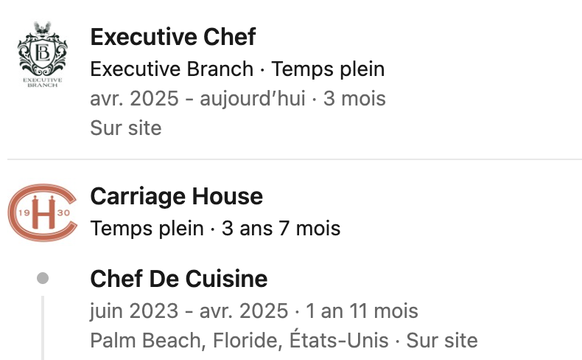This screenshot has width=582, height=360.
Task: Click Palm Beach, Floride, États-Unis location
Action: 239,340
